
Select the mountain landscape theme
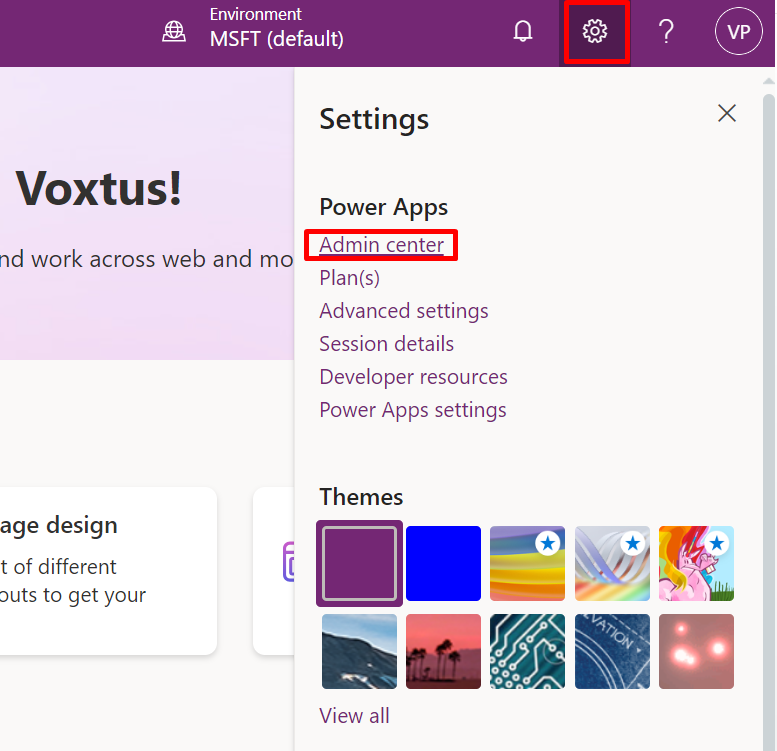(359, 651)
